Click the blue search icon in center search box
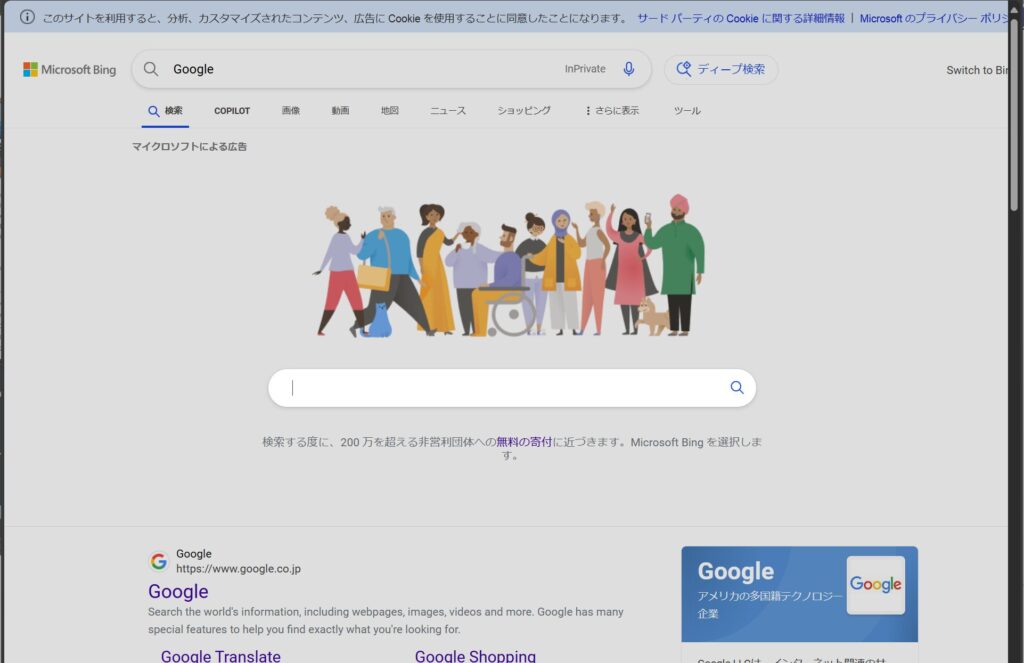Viewport: 1024px width, 663px height. click(737, 387)
